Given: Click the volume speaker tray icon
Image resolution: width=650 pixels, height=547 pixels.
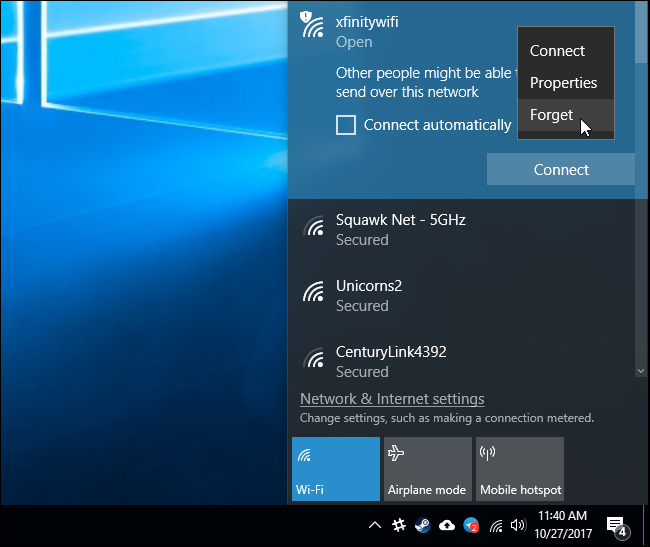Looking at the screenshot, I should tap(517, 525).
